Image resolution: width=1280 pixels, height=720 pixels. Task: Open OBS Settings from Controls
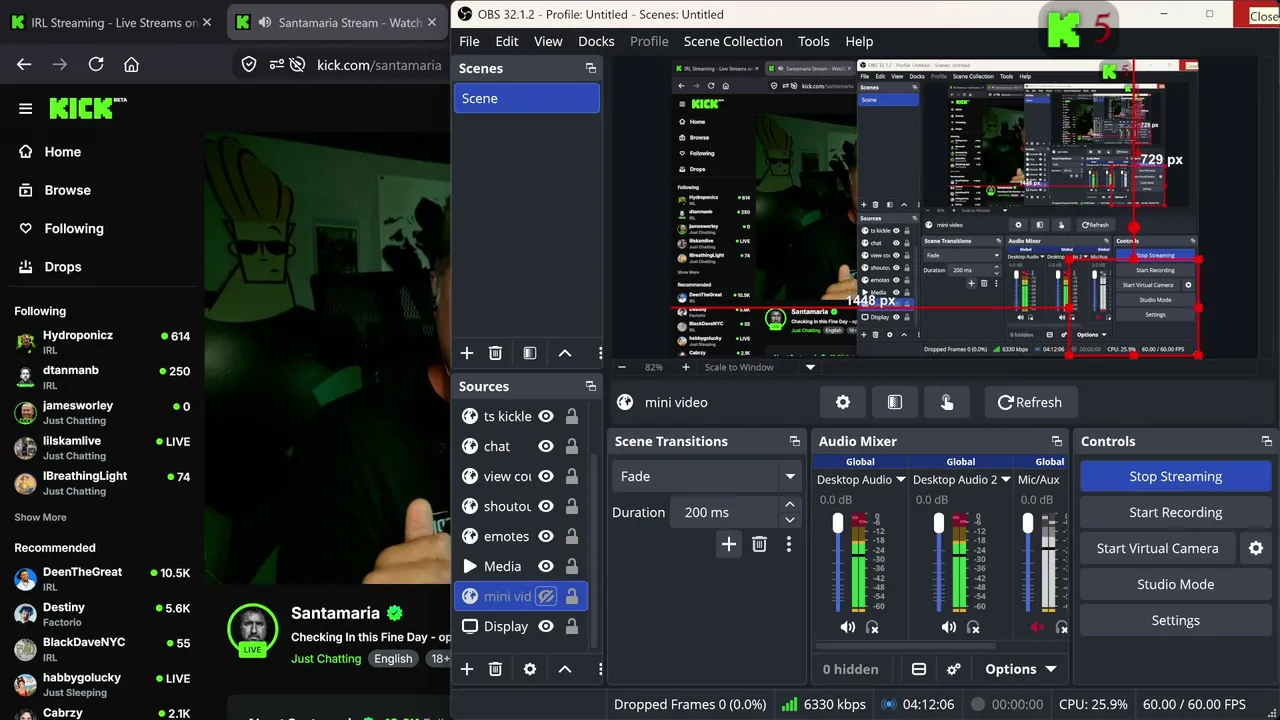pyautogui.click(x=1176, y=620)
